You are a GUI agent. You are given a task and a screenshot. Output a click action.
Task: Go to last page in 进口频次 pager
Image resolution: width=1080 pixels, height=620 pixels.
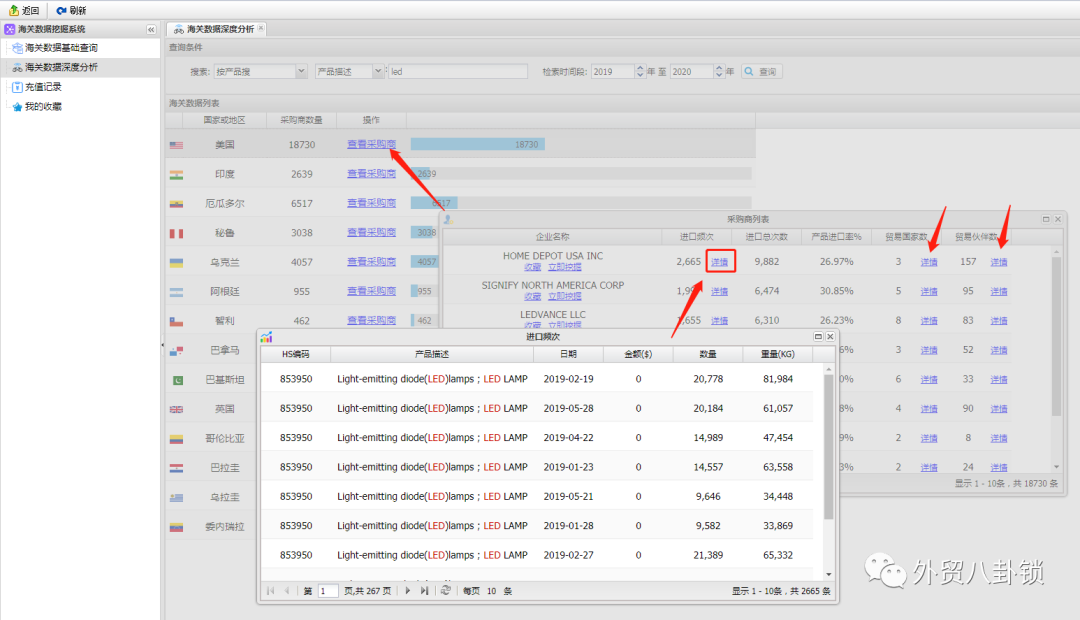click(x=424, y=591)
